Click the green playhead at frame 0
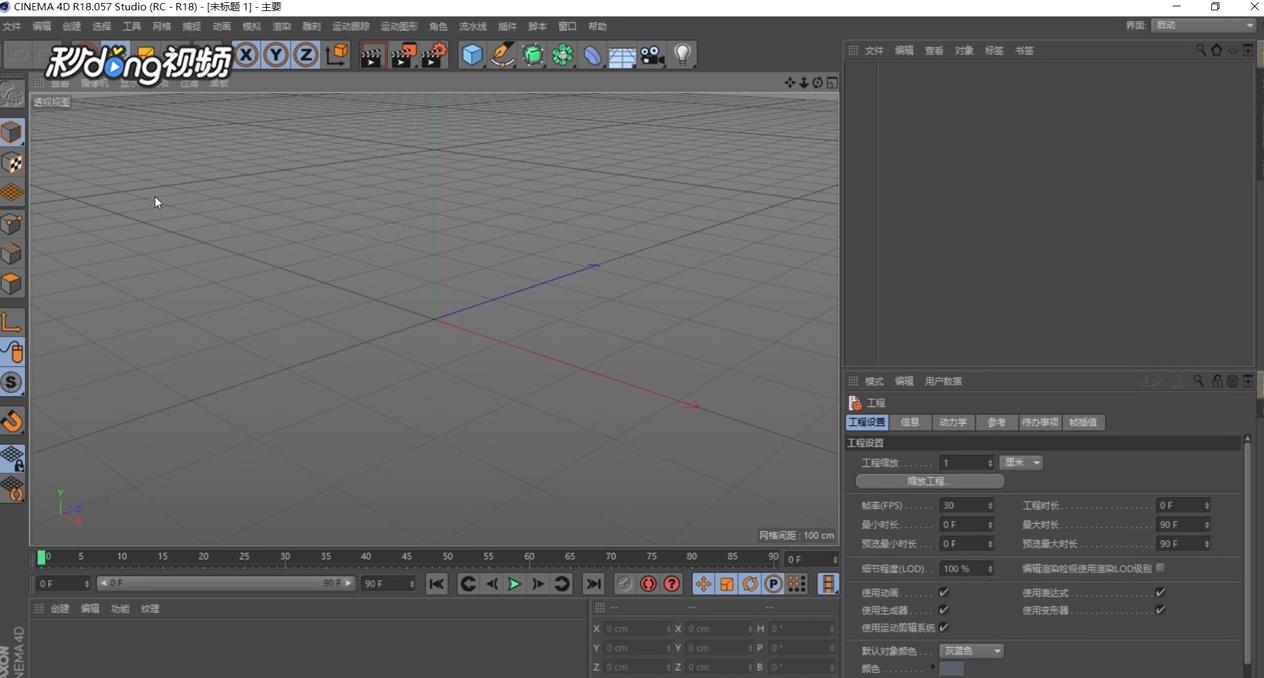Viewport: 1264px width, 678px height. point(42,557)
